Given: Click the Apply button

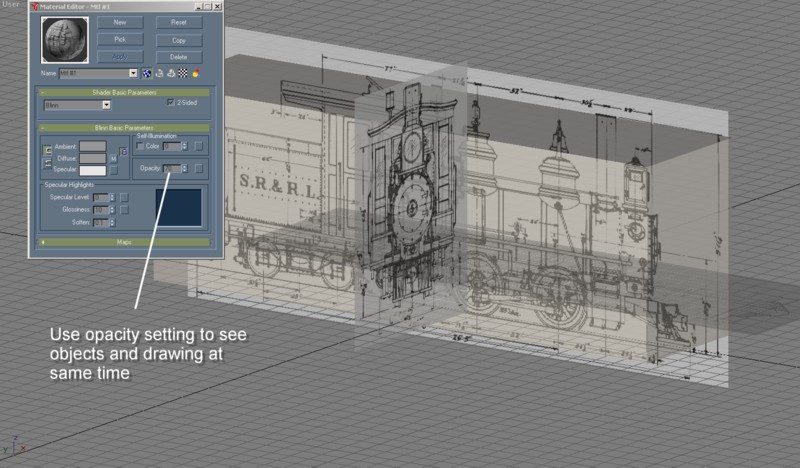Looking at the screenshot, I should (120, 57).
